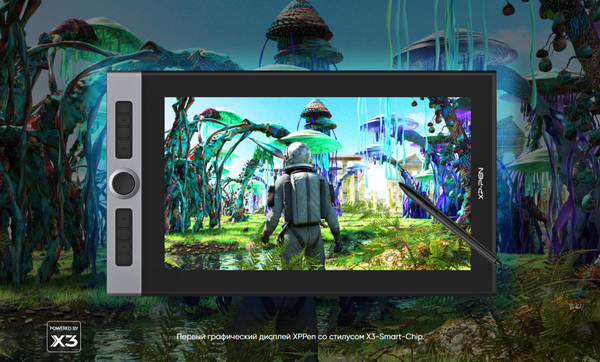Click the round dial wheel on the tablet
The height and width of the screenshot is (362, 600).
coord(124,183)
